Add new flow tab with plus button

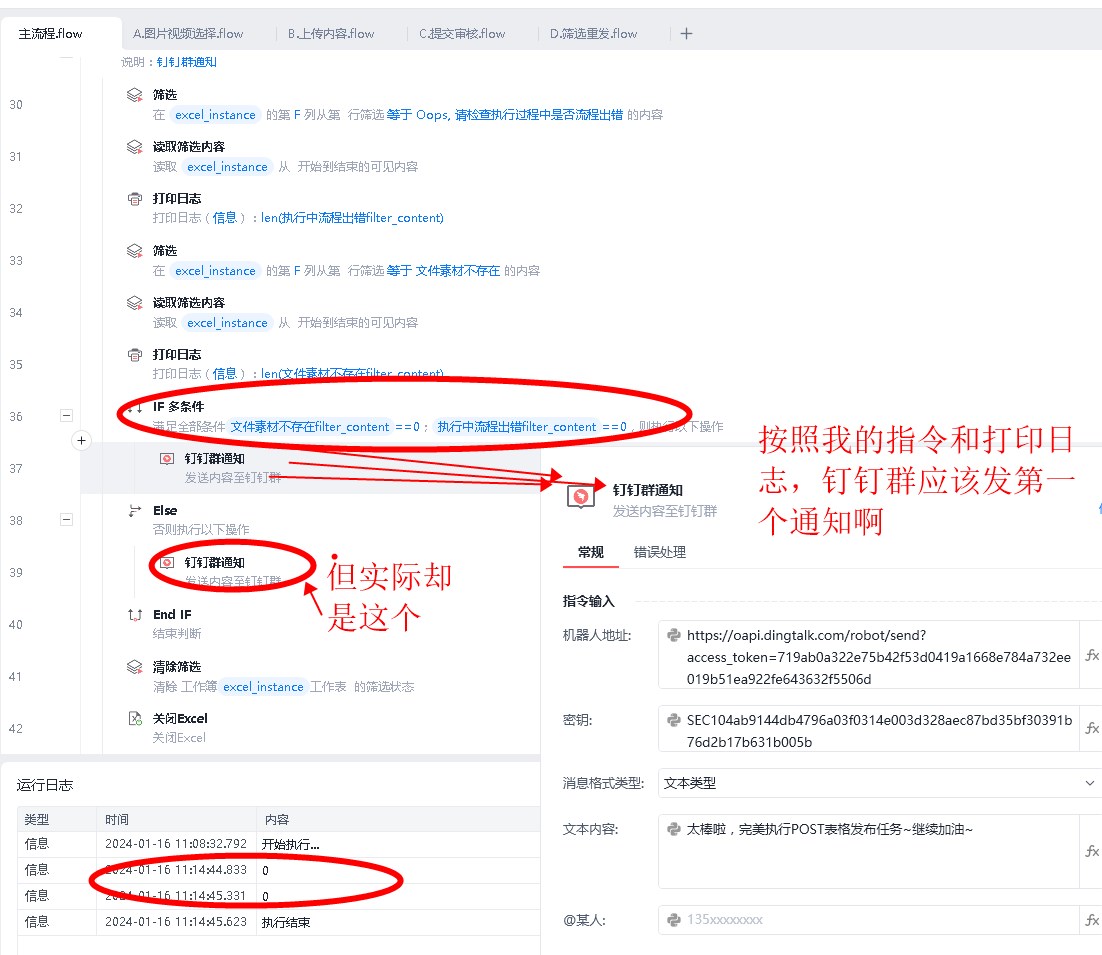[x=687, y=34]
